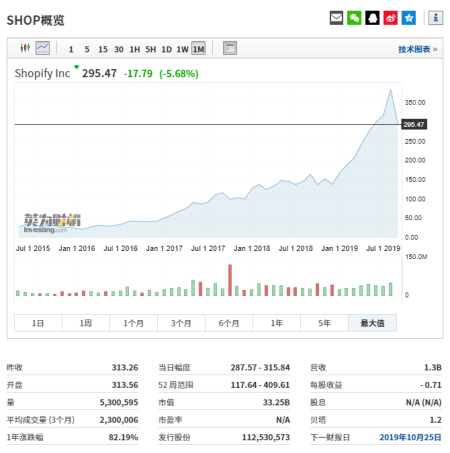Click the -17.79 price change value

138,73
